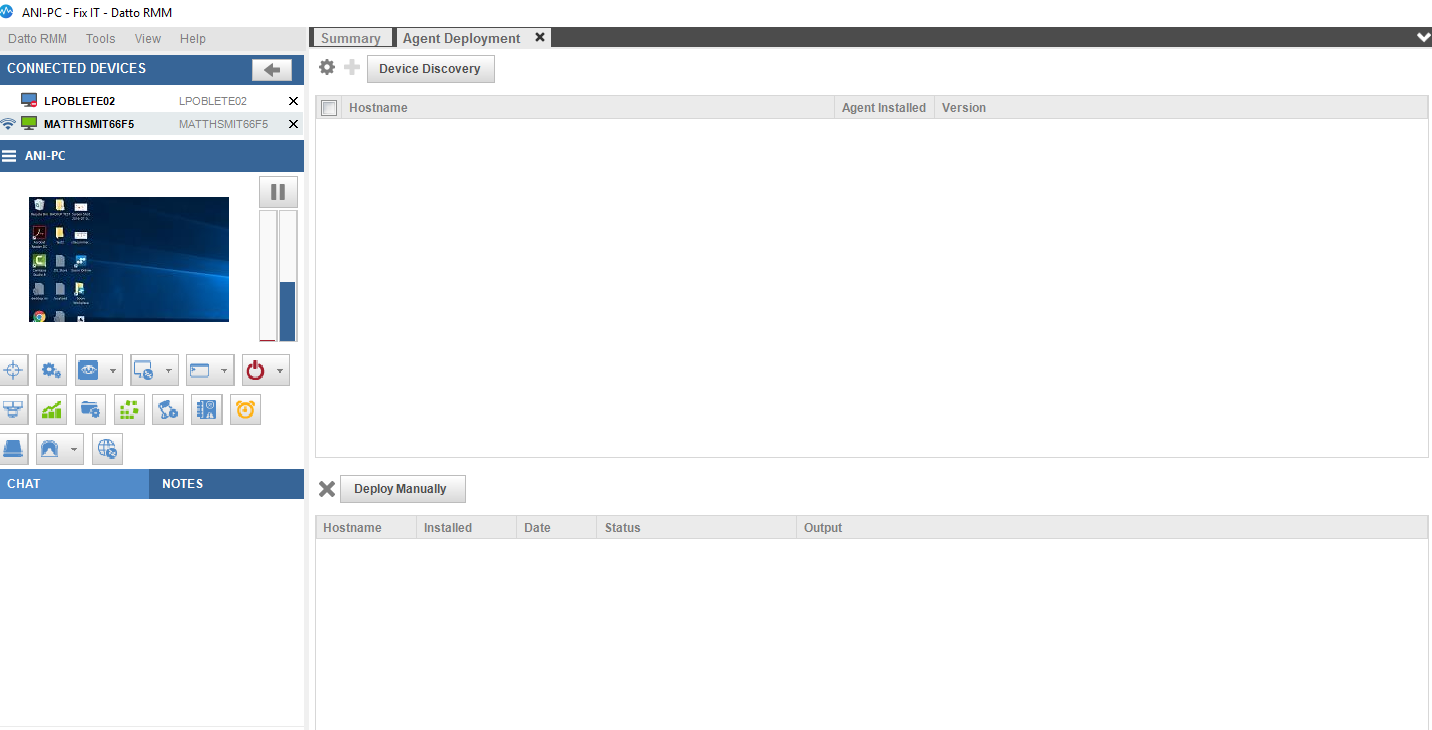Screen dimensions: 1432x730
Task: Sort deployment list by Installed header
Action: (466, 528)
